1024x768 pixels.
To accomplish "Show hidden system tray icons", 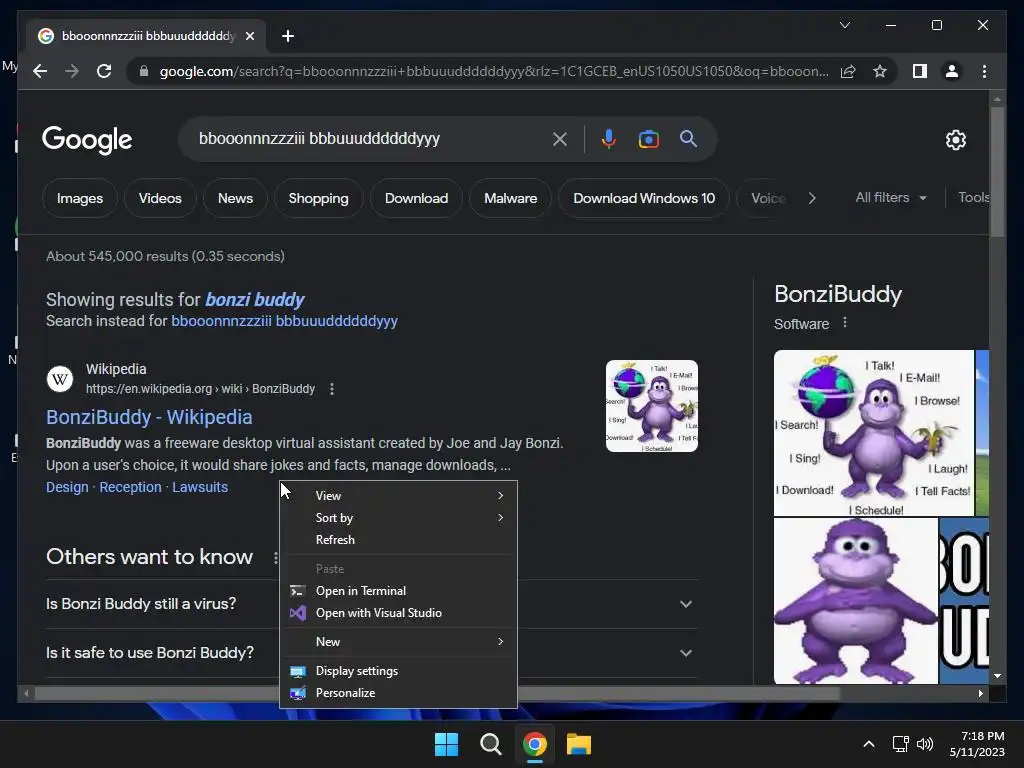I will coord(869,744).
